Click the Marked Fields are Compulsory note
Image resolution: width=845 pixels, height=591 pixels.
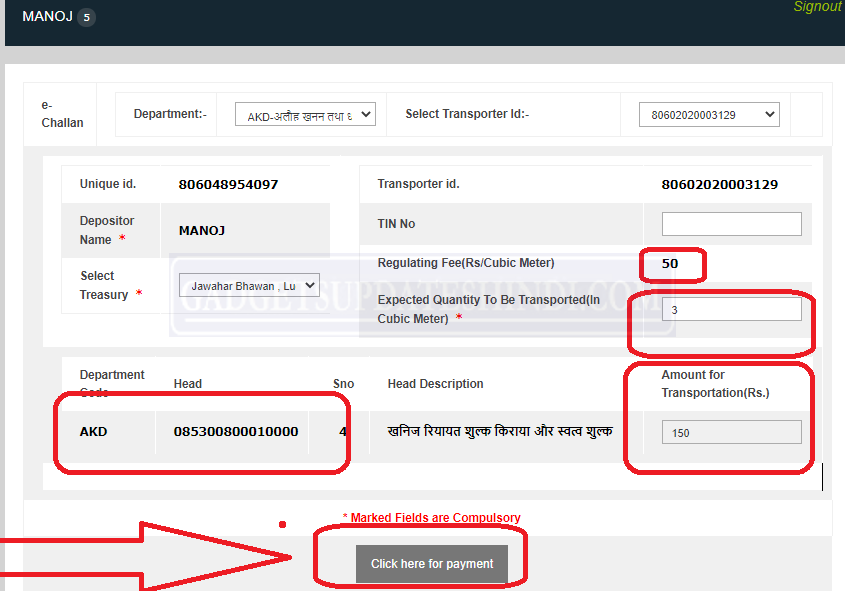pos(431,517)
